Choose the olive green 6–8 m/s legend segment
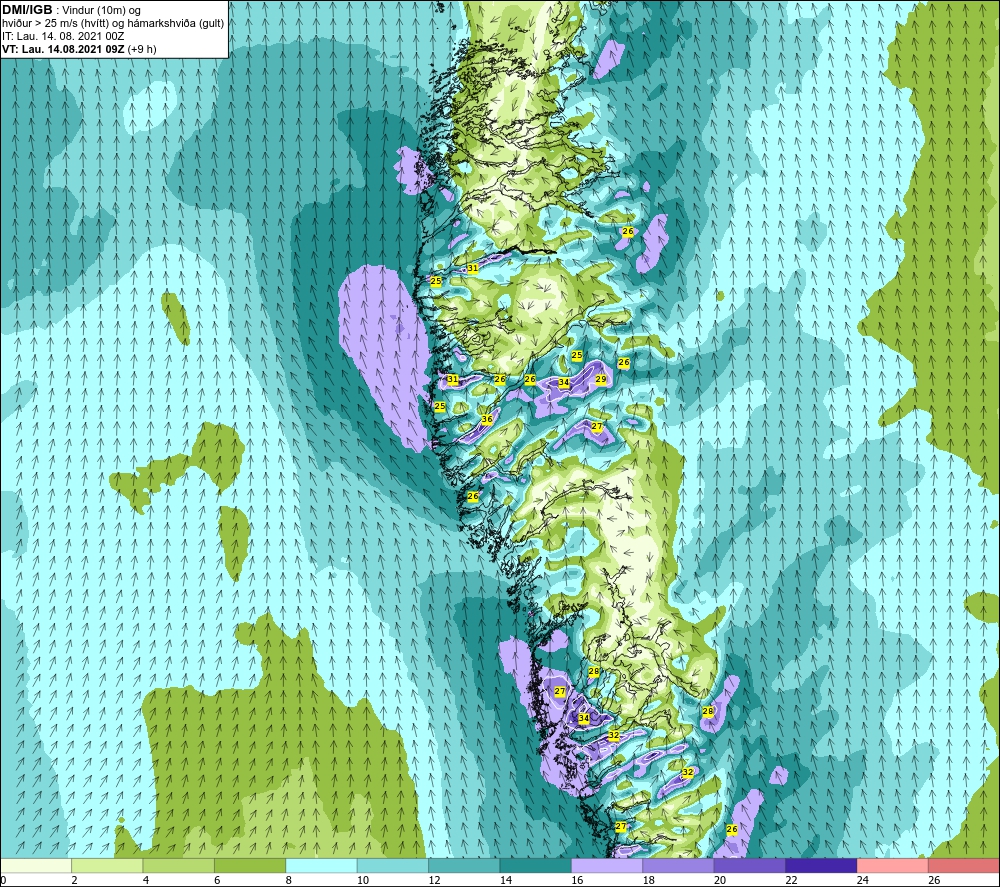This screenshot has width=1000, height=887. [x=250, y=866]
